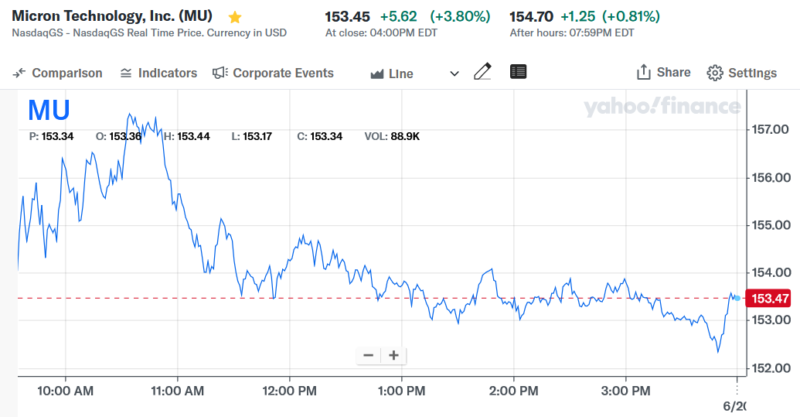Open the Comparison tool

58,73
